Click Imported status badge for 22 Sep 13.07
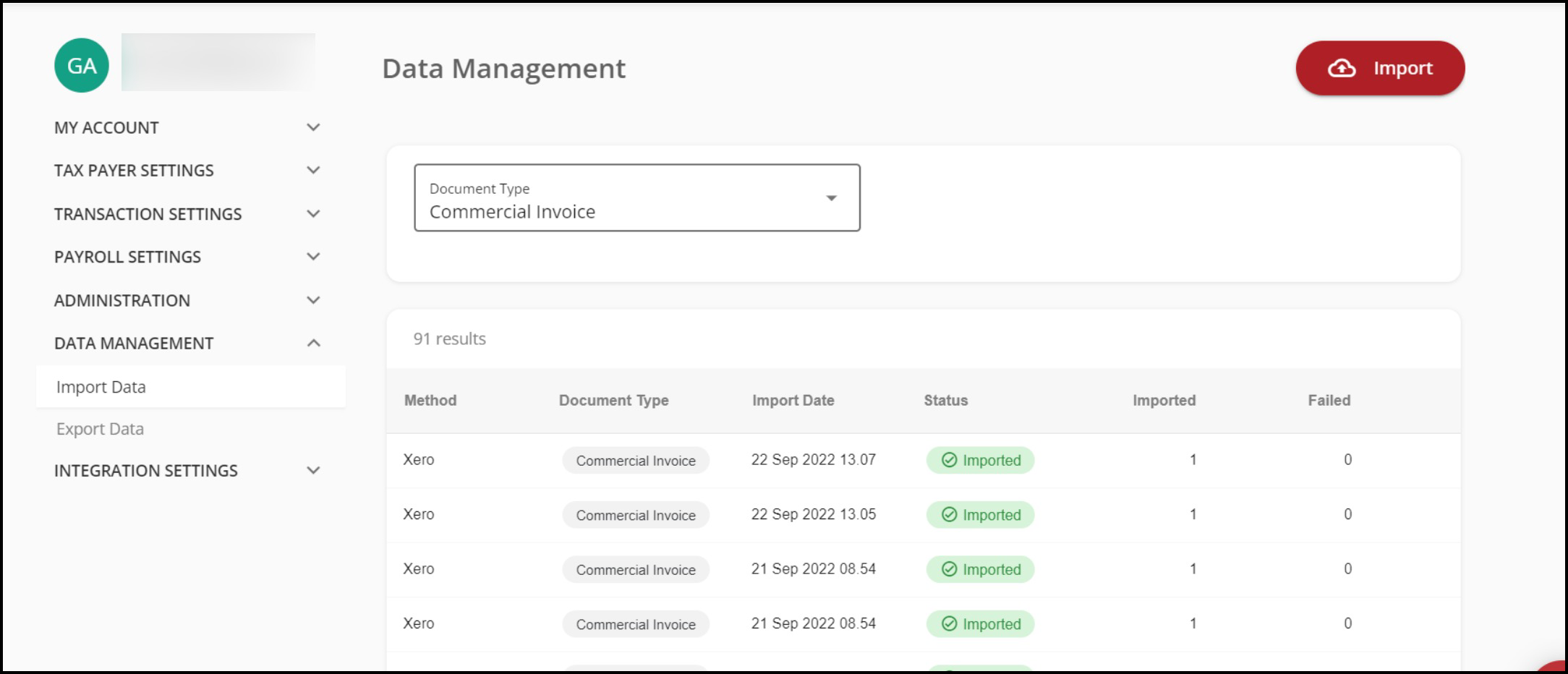This screenshot has width=1568, height=674. [980, 461]
